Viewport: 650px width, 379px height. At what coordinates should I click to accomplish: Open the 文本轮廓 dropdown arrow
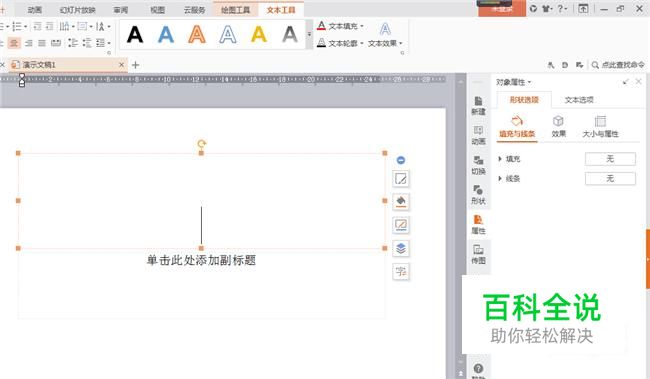click(x=362, y=43)
